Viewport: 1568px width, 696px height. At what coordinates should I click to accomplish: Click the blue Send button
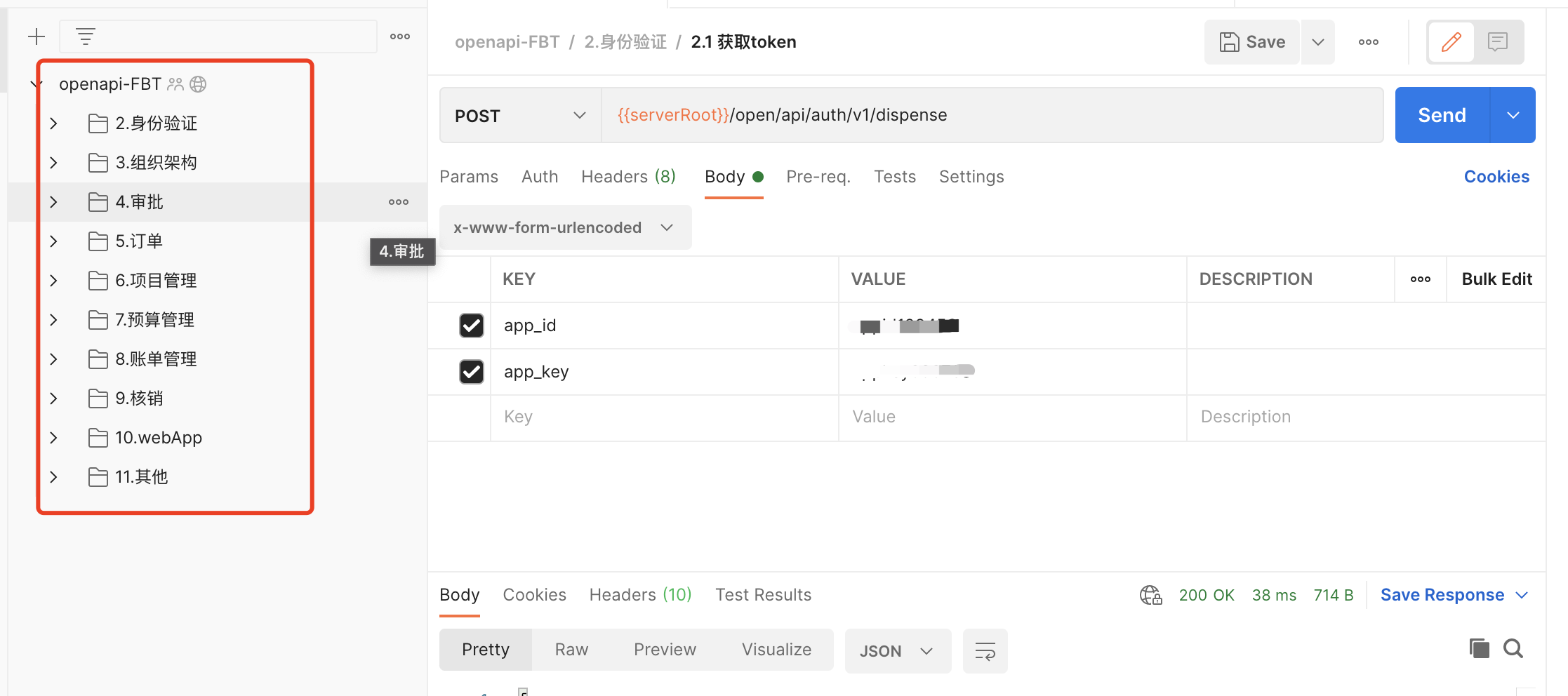pos(1442,115)
